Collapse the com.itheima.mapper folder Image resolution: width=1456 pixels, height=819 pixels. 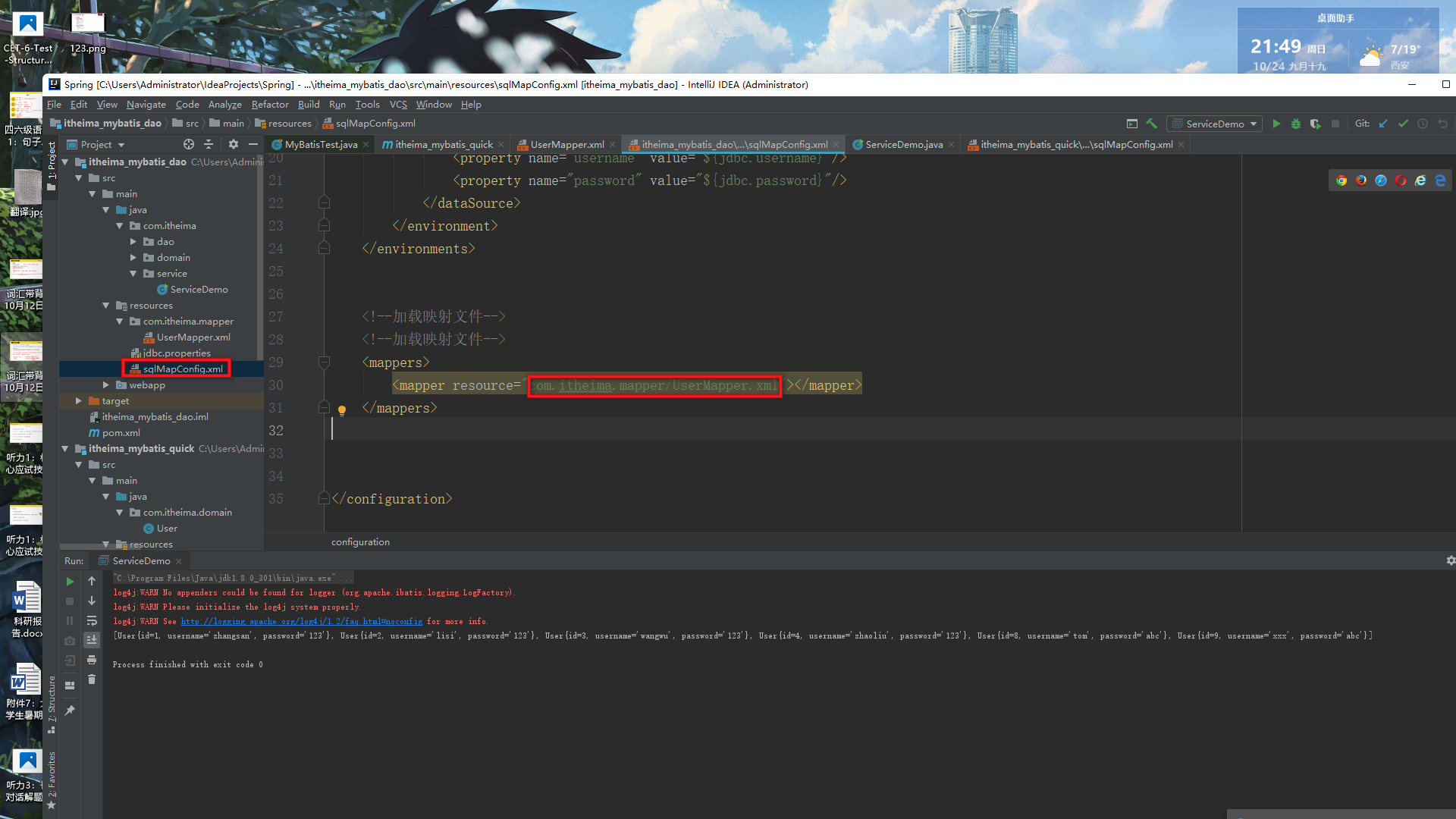pos(120,321)
